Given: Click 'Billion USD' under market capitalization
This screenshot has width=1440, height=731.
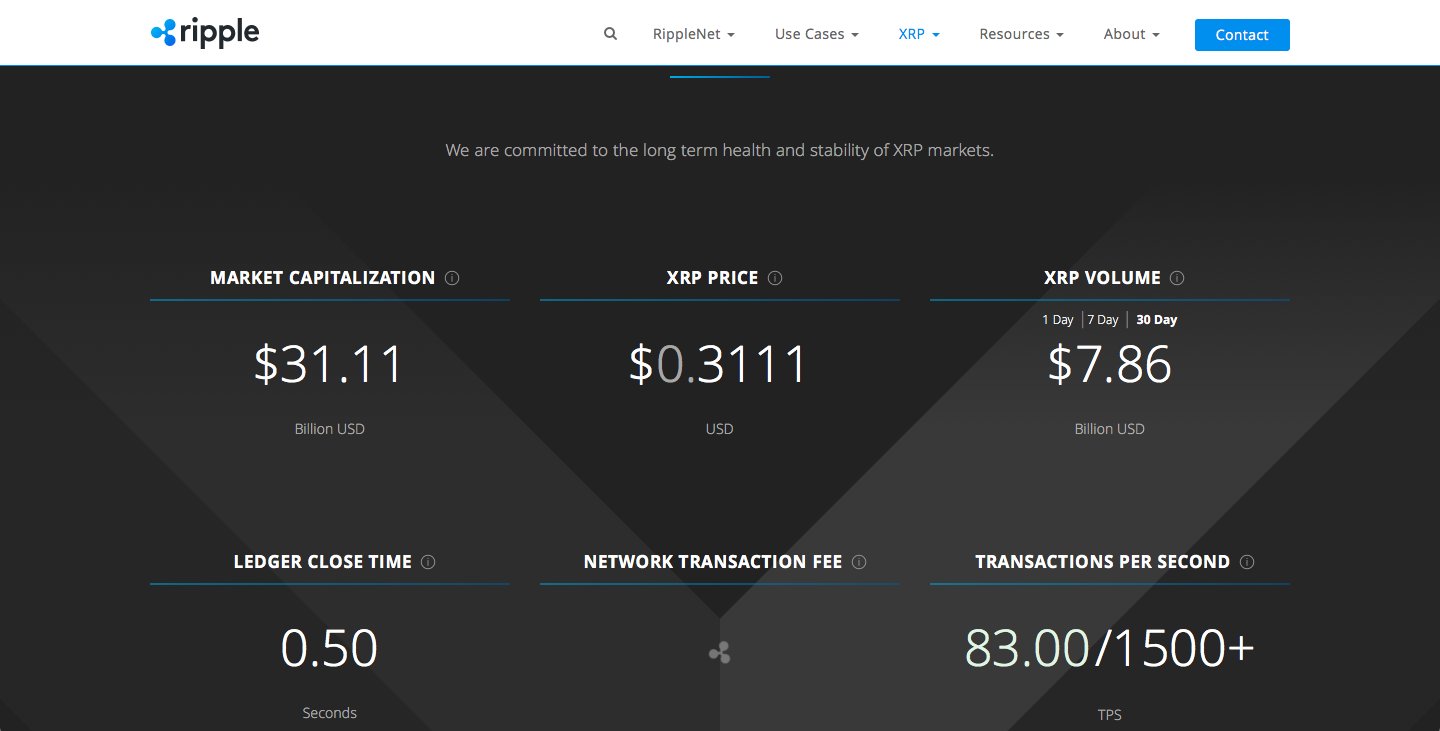Looking at the screenshot, I should tap(329, 429).
